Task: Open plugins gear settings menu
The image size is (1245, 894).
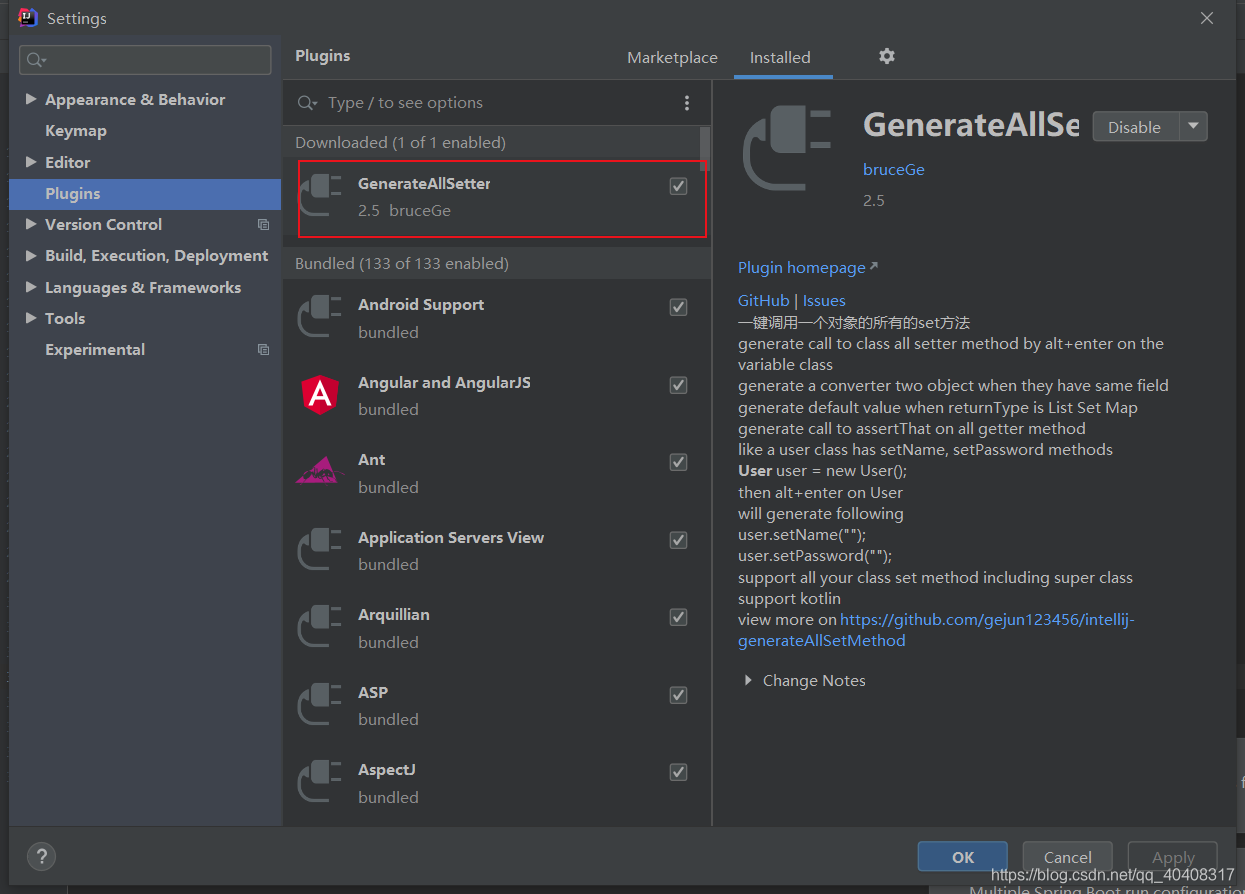Action: [x=886, y=56]
